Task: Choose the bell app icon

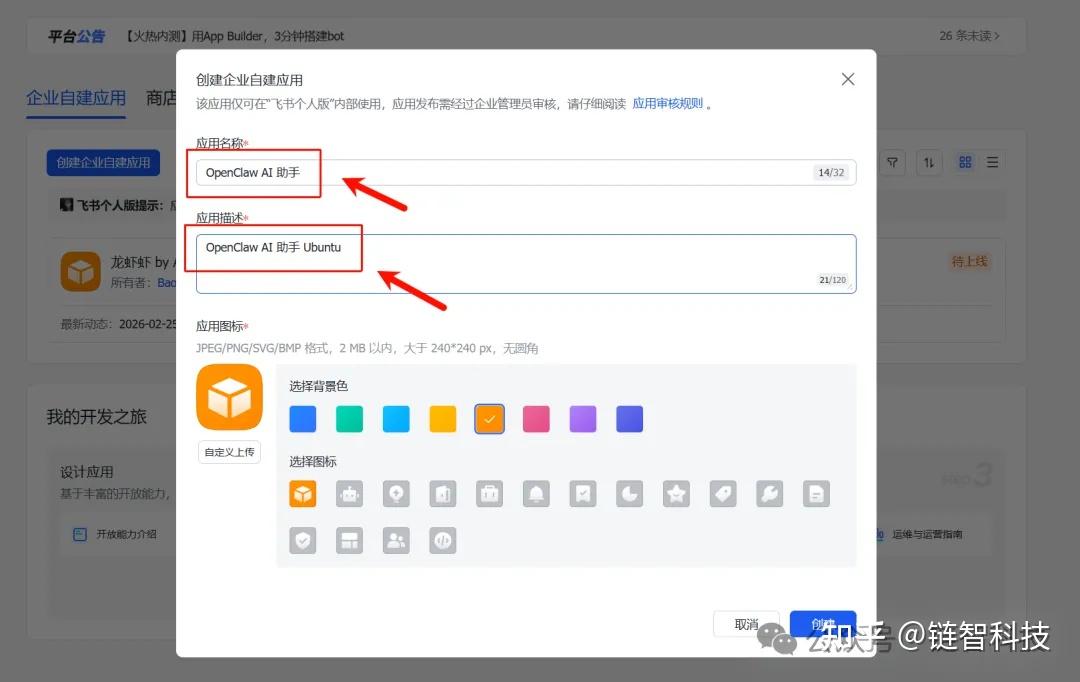Action: (x=537, y=494)
